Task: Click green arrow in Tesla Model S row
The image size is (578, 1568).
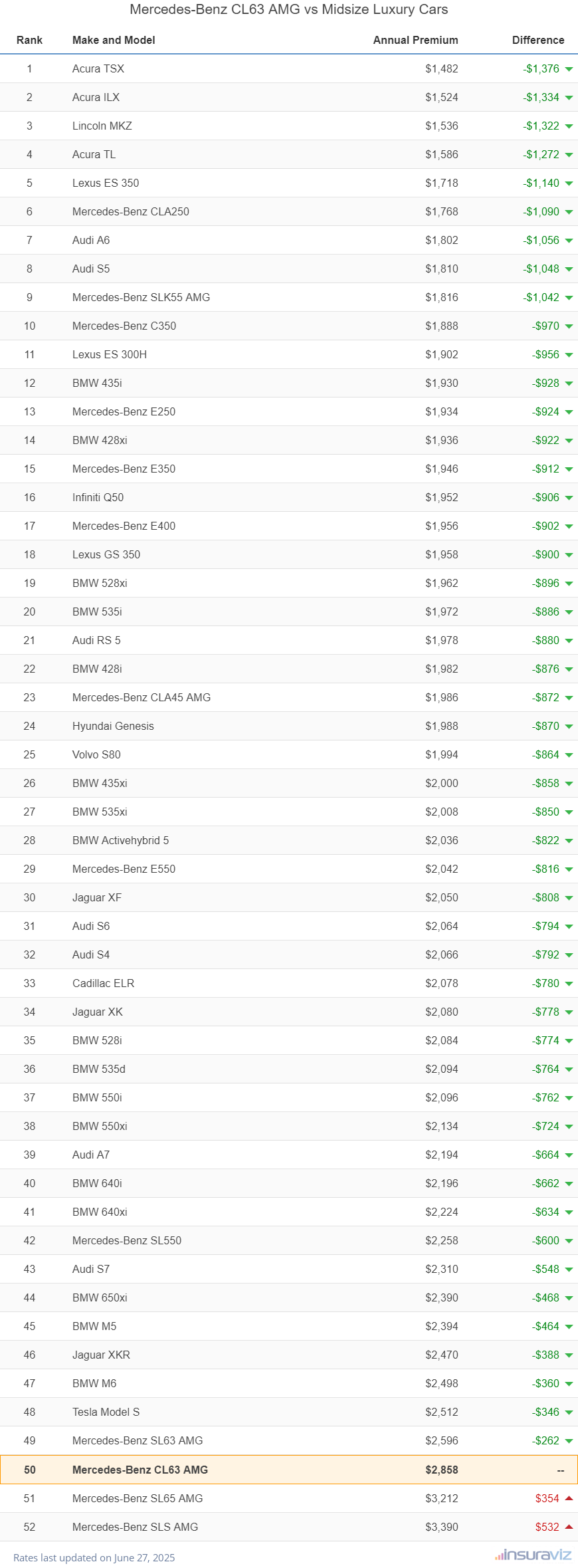Action: click(x=569, y=1412)
